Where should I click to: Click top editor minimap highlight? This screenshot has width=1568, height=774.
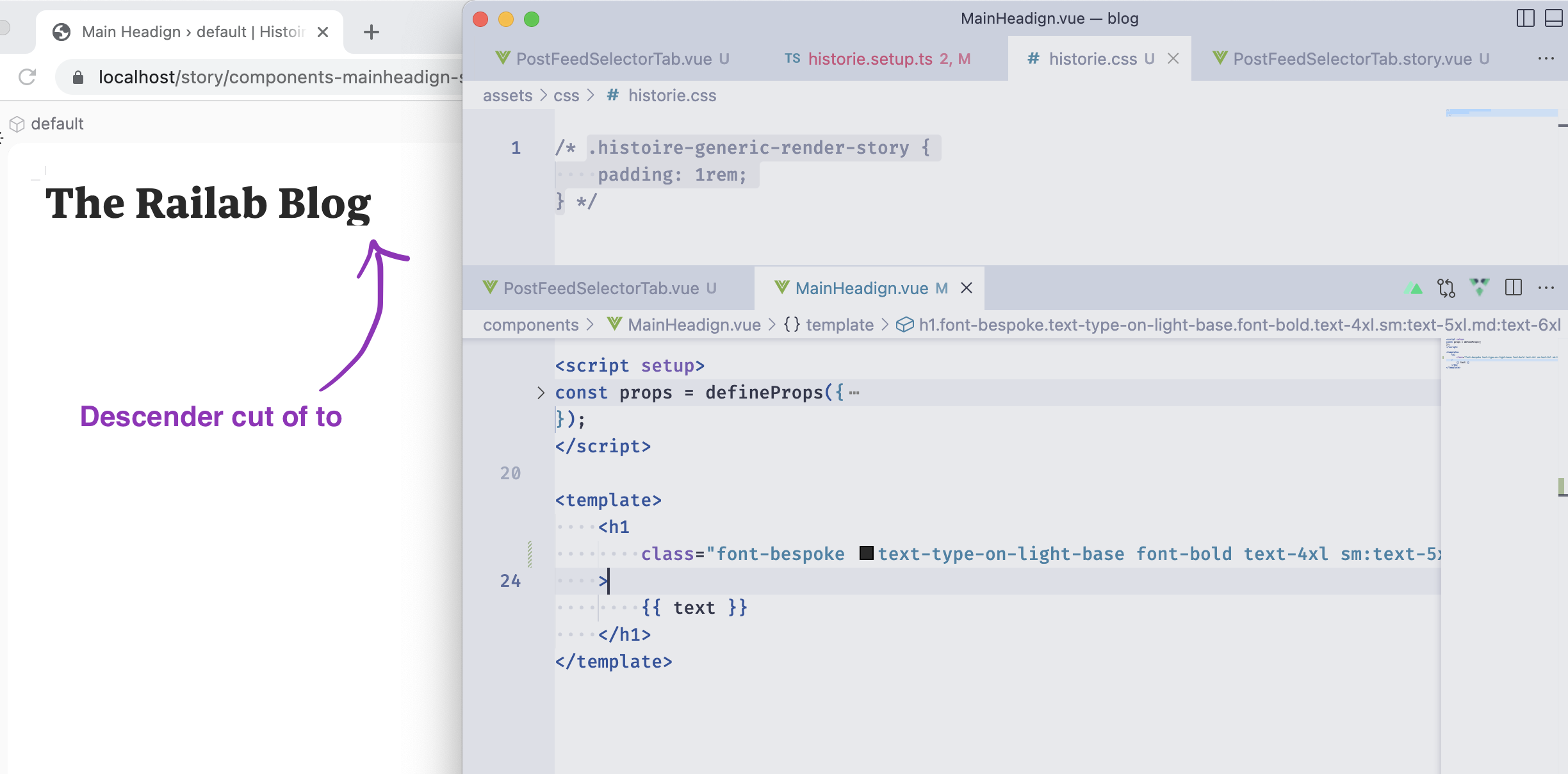(1501, 113)
